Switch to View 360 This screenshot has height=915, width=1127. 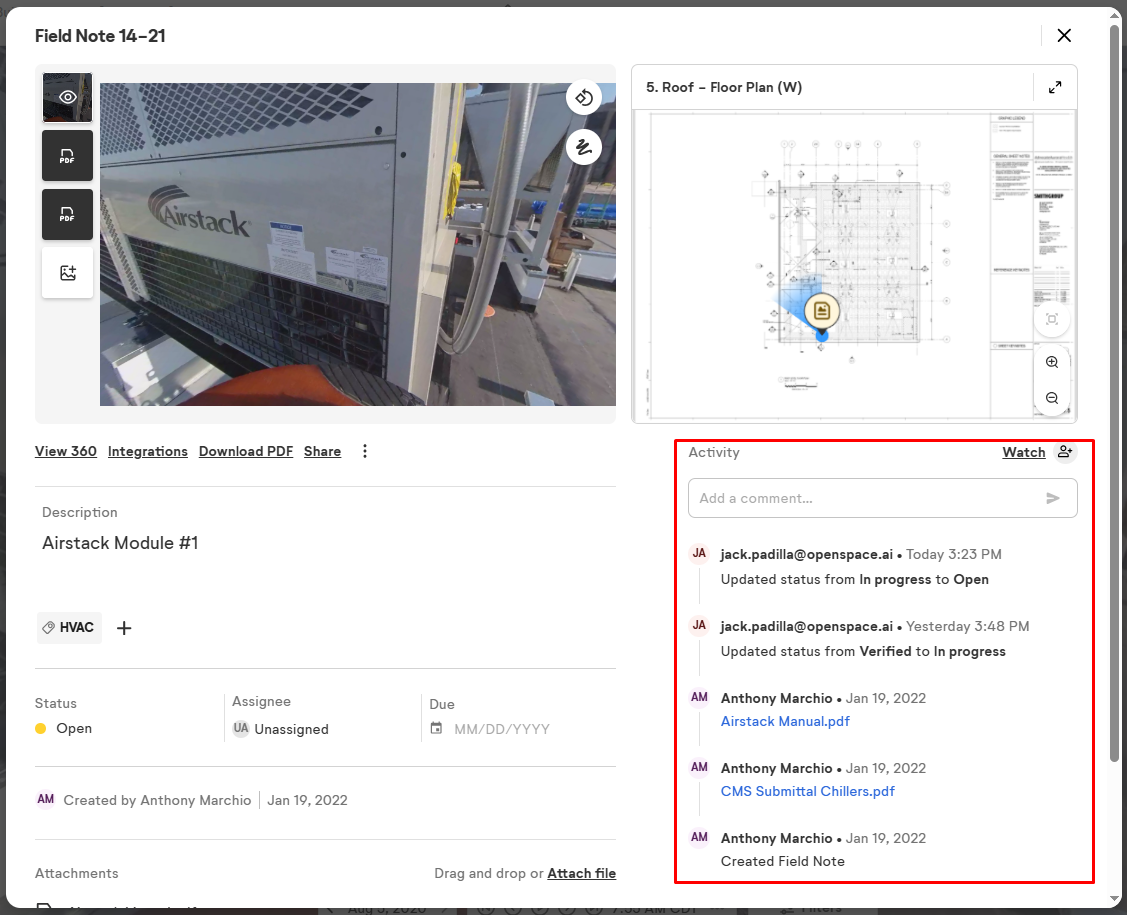coord(66,451)
